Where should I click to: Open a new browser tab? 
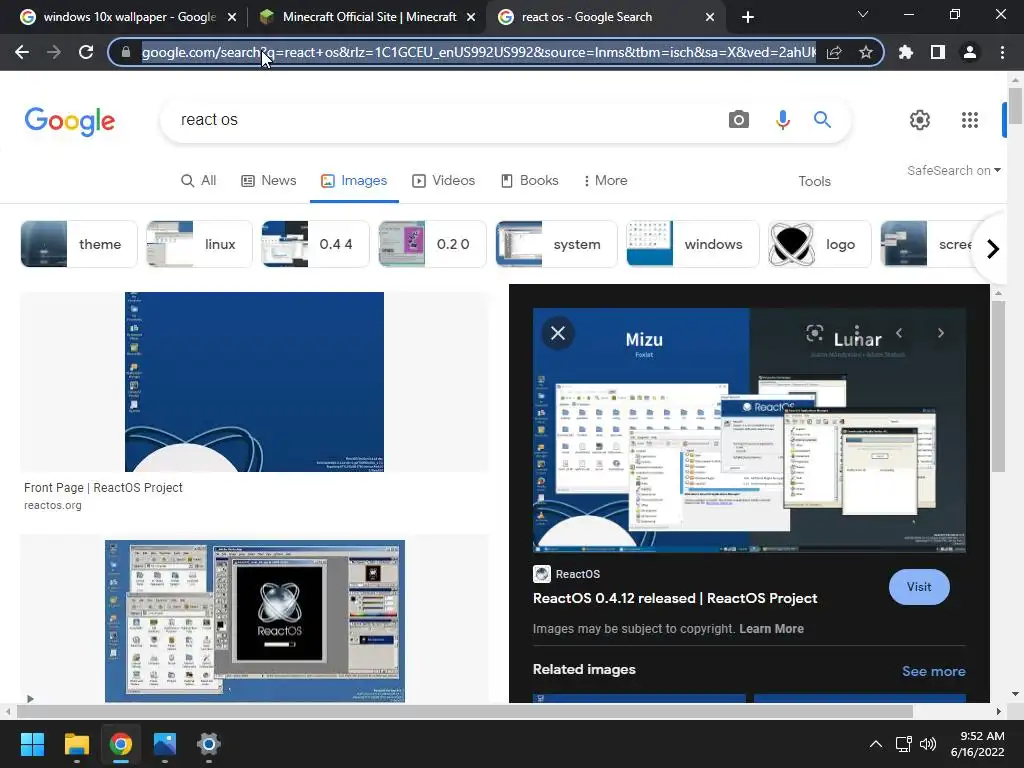pyautogui.click(x=748, y=17)
